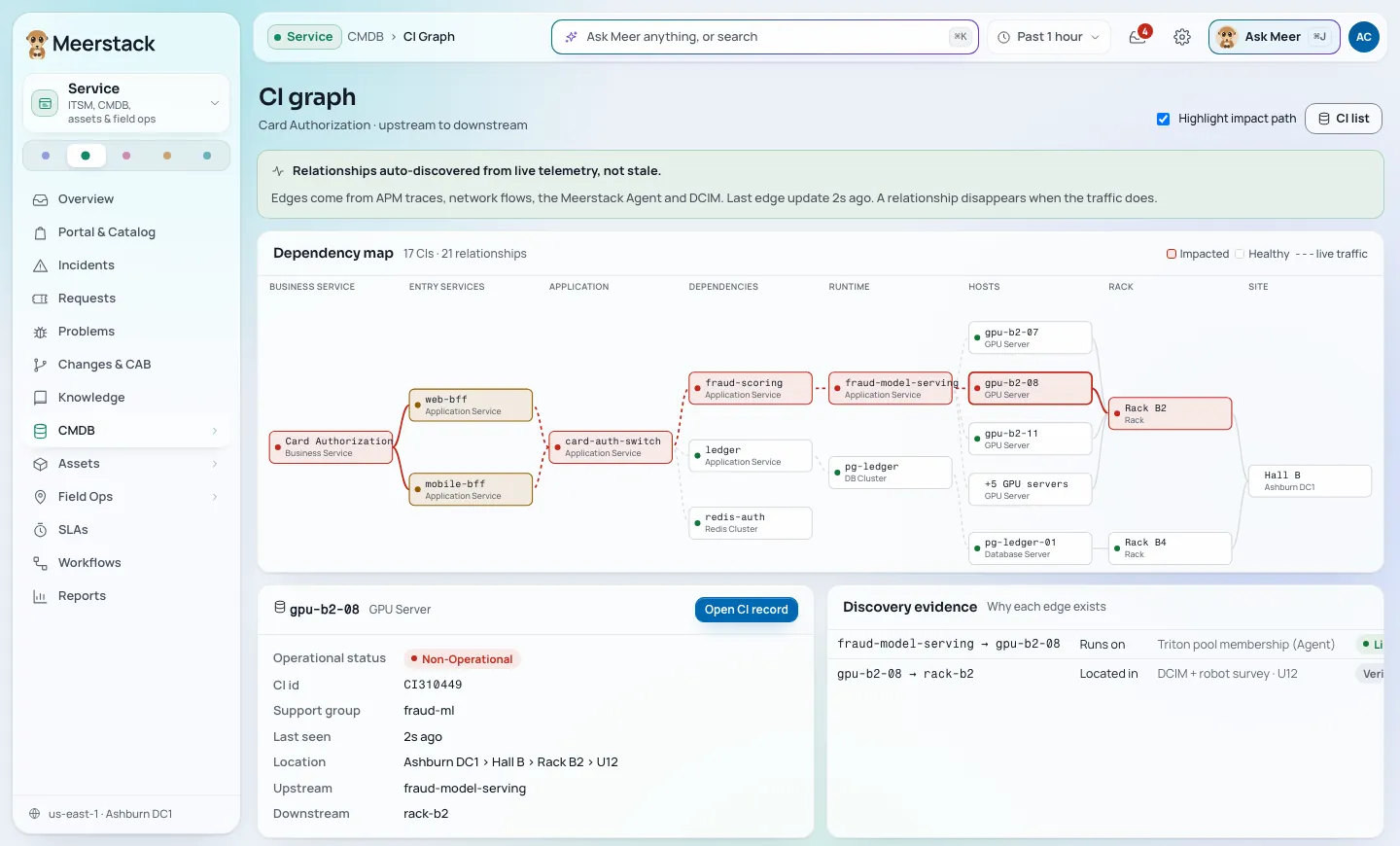Screen dimensions: 1400x846
Task: Select the fraud-model-serving node
Action: coord(891,389)
